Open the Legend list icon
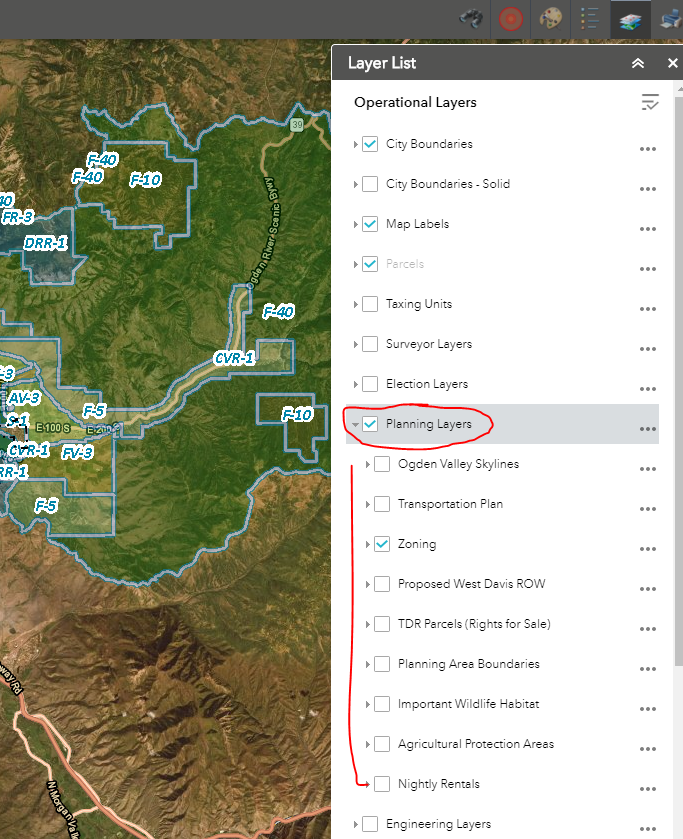Image resolution: width=683 pixels, height=839 pixels. point(590,19)
